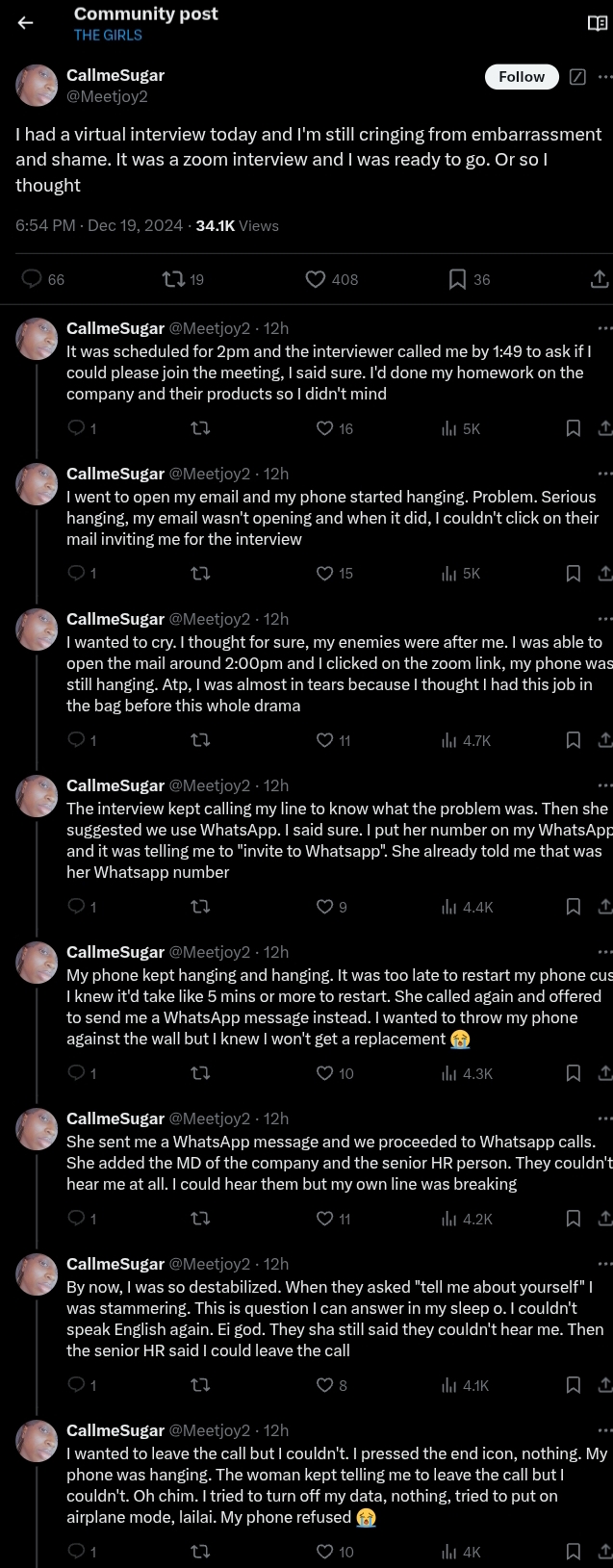
Task: Share the main post via share icon
Action: (x=599, y=279)
